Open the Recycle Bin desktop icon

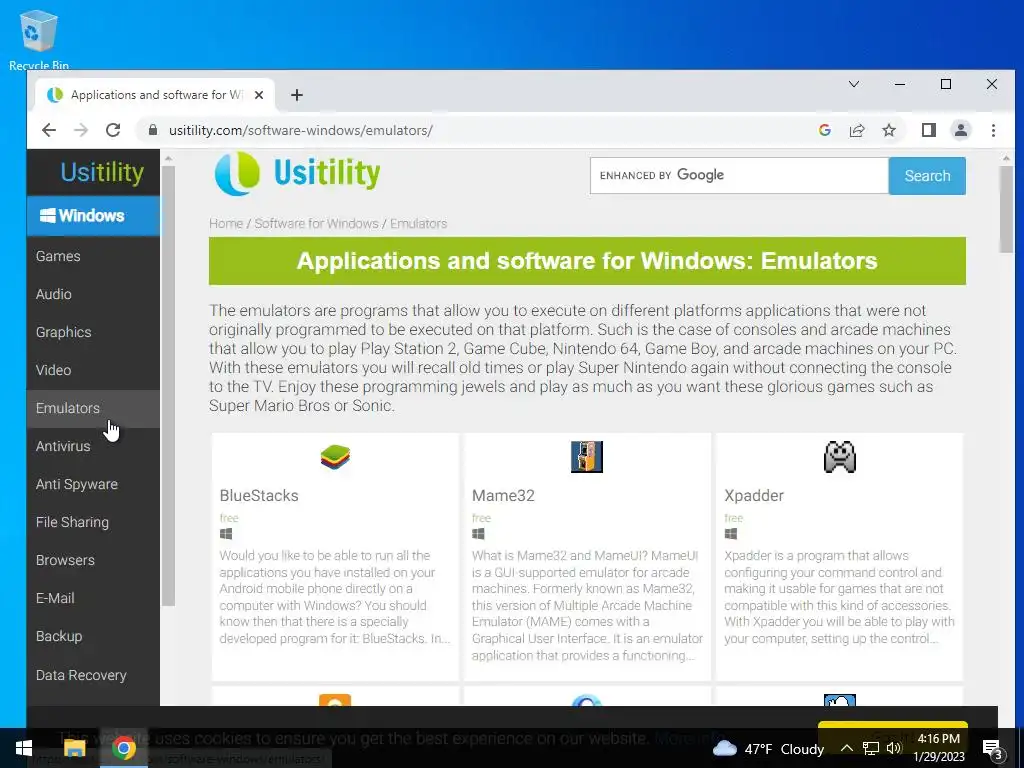point(39,40)
